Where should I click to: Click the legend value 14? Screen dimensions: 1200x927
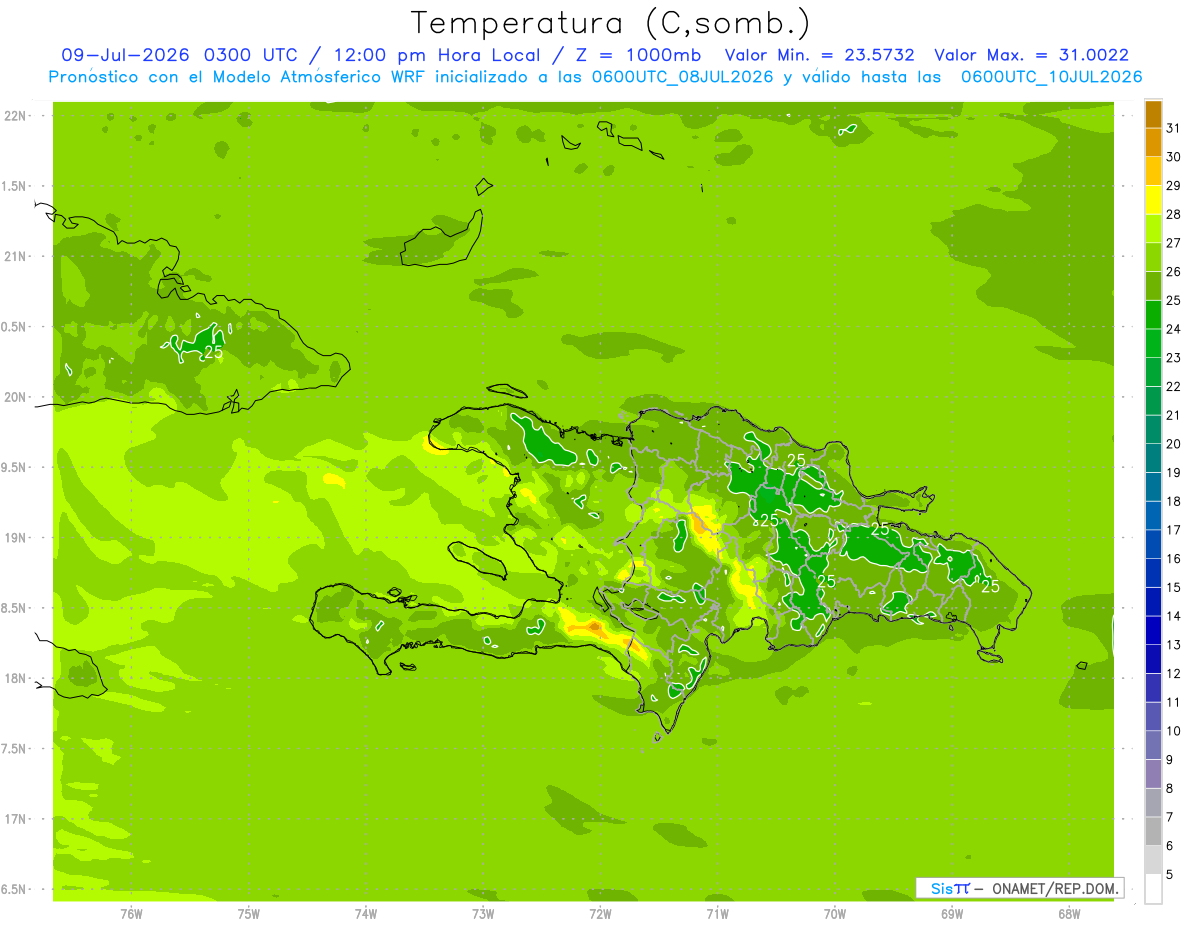(1174, 616)
